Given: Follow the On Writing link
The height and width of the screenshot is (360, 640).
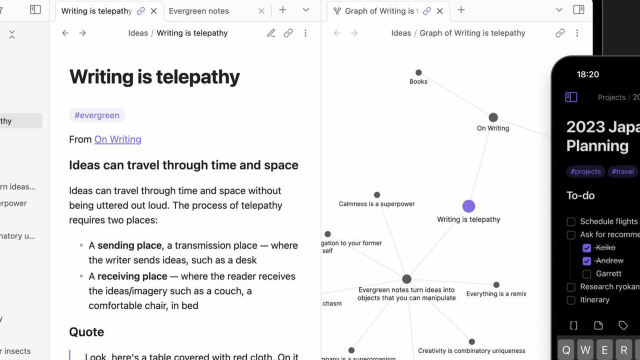Looking at the screenshot, I should tap(118, 139).
